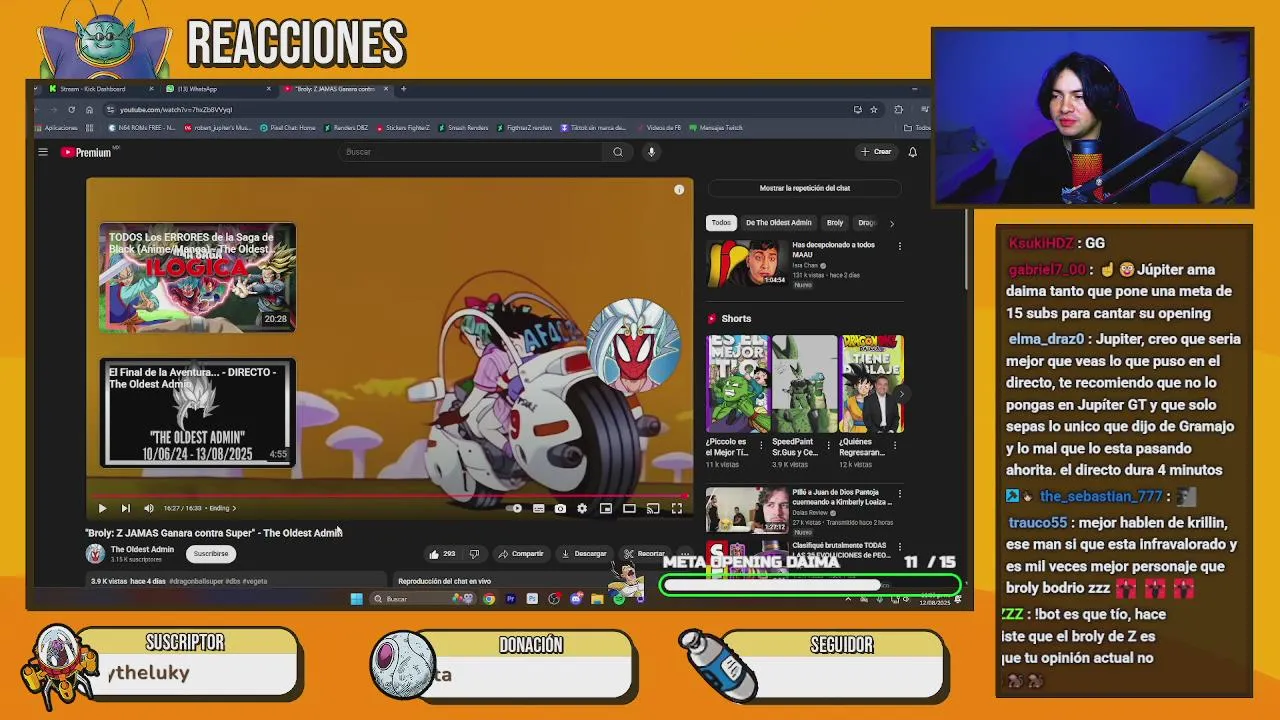Like the video with thumbs up
1280x720 pixels.
click(x=442, y=553)
